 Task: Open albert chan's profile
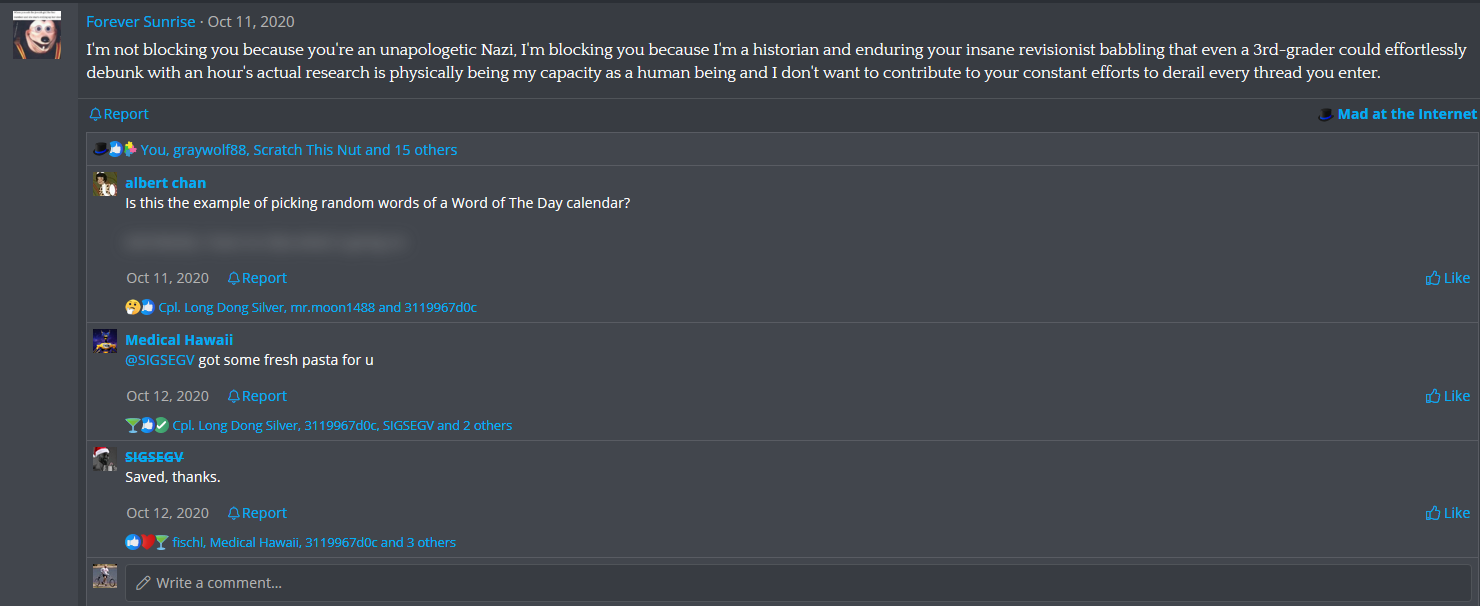click(x=165, y=183)
